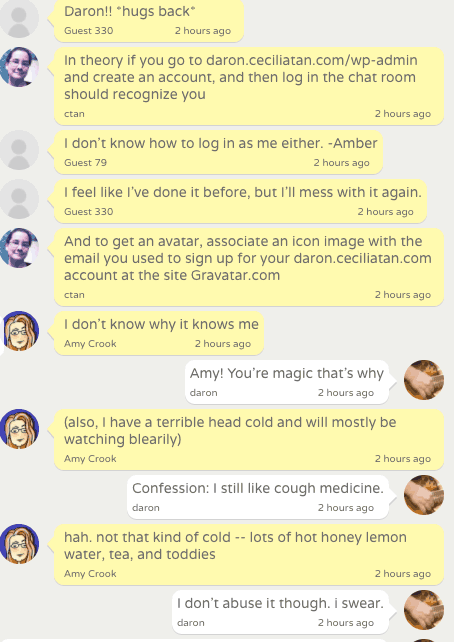Click daron's avatar beside 'You're magic' message
Viewport: 454px width, 642px height.
pyautogui.click(x=424, y=380)
